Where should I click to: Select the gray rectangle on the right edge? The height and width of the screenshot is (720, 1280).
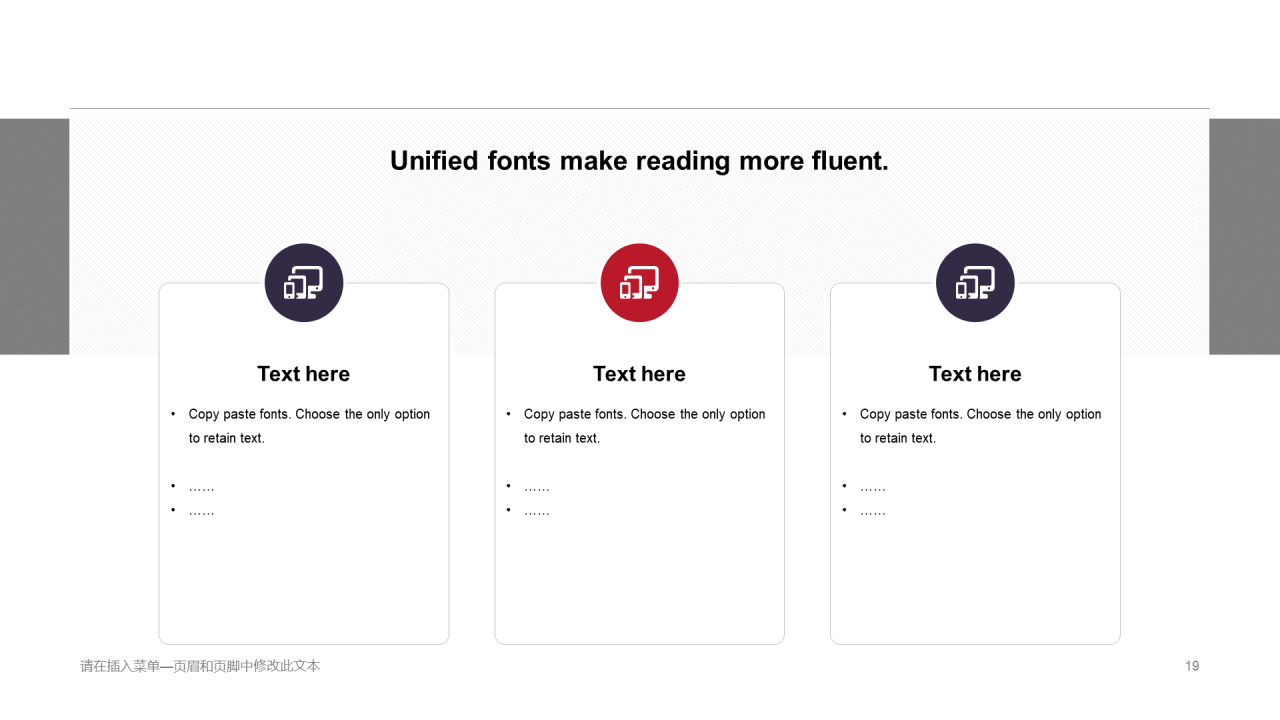[x=1244, y=236]
